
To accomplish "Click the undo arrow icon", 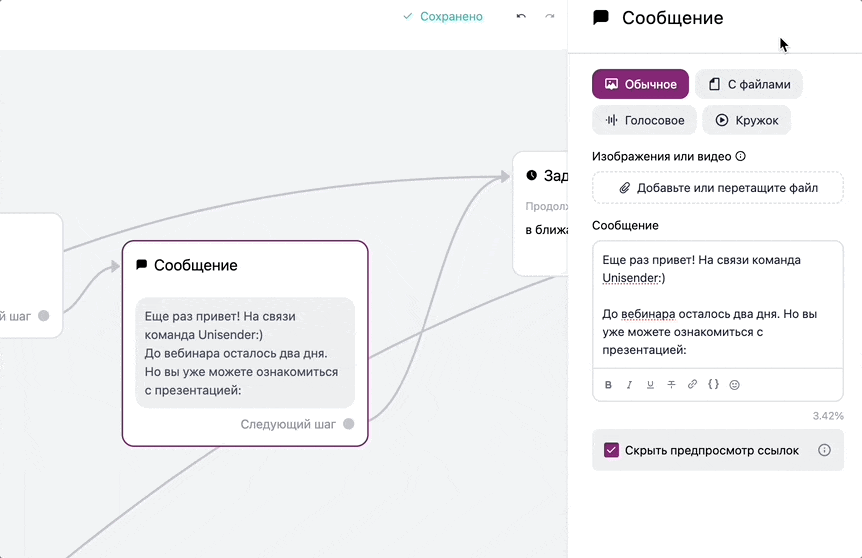I will click(521, 16).
